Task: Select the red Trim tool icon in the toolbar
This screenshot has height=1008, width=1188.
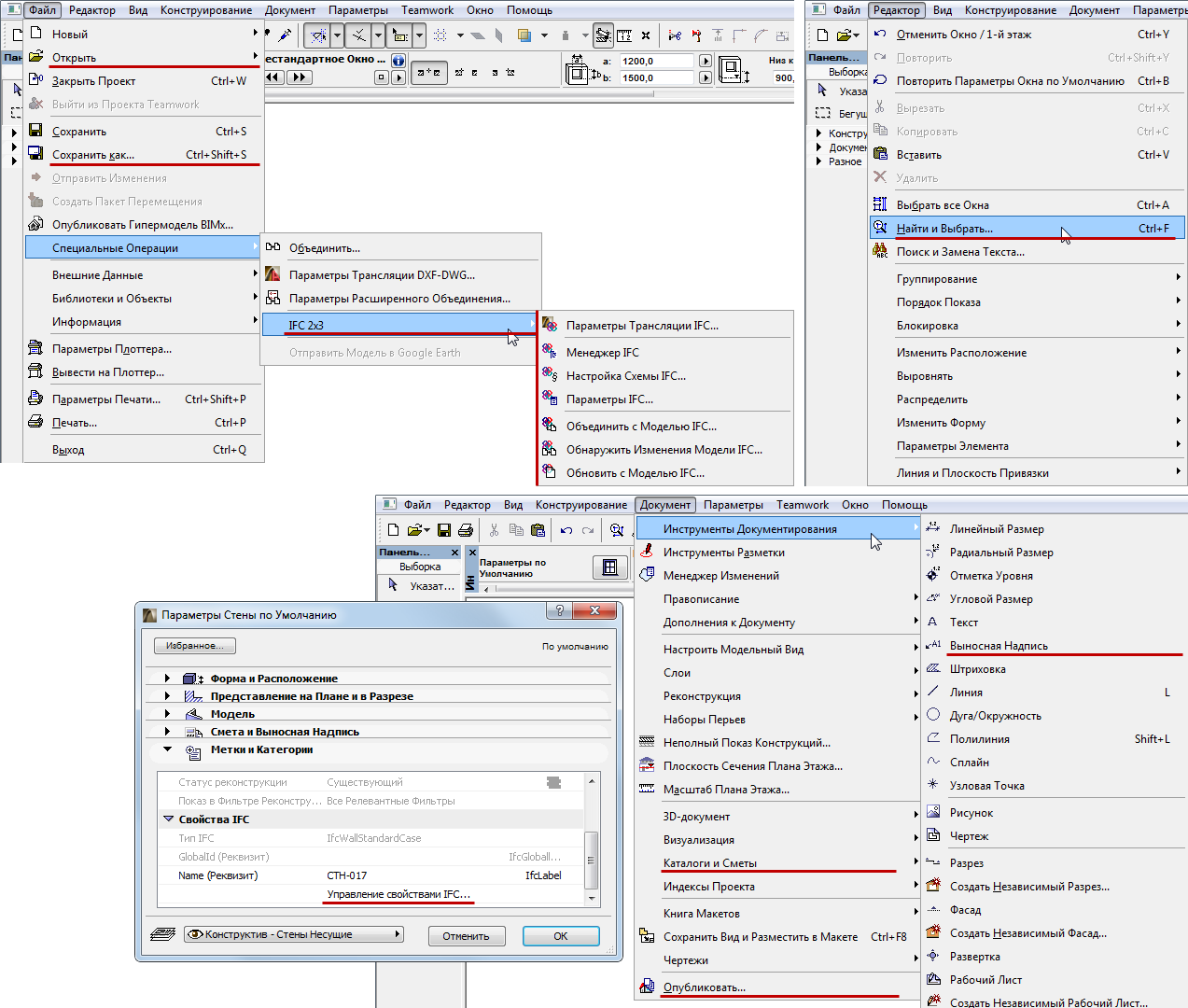Action: (x=695, y=35)
